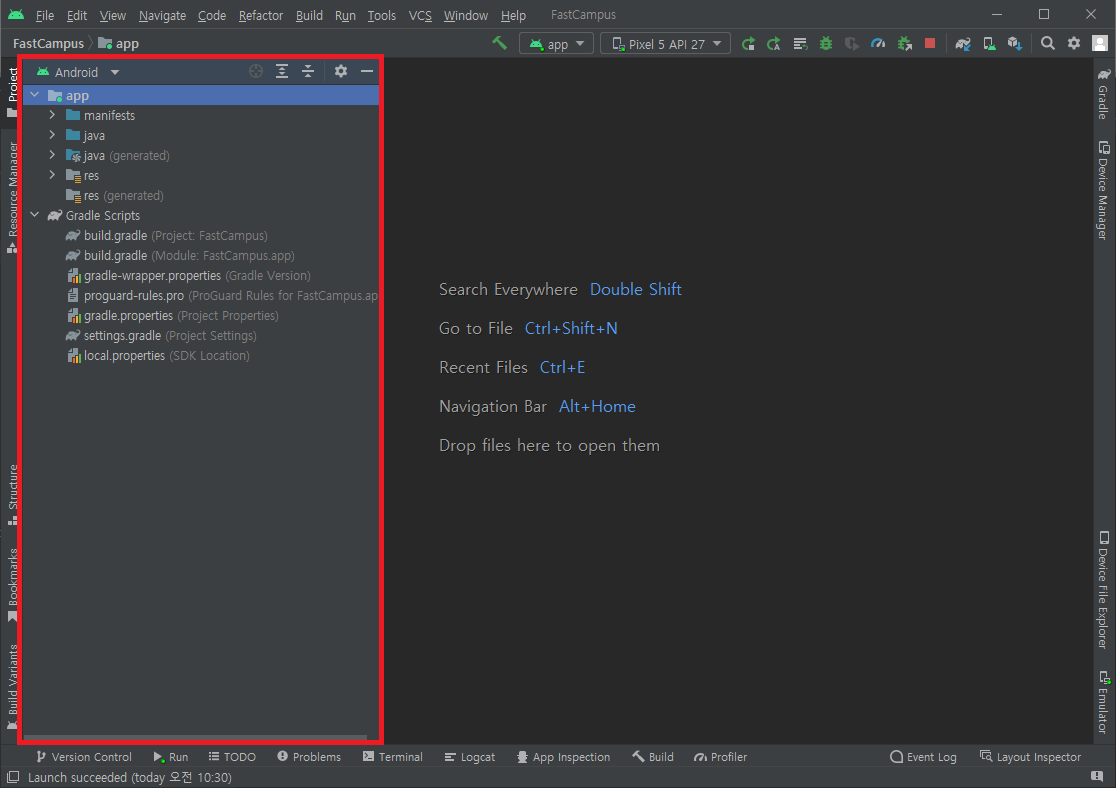Click tool windows quick access icon in status bar
The width and height of the screenshot is (1116, 788).
tap(13, 777)
